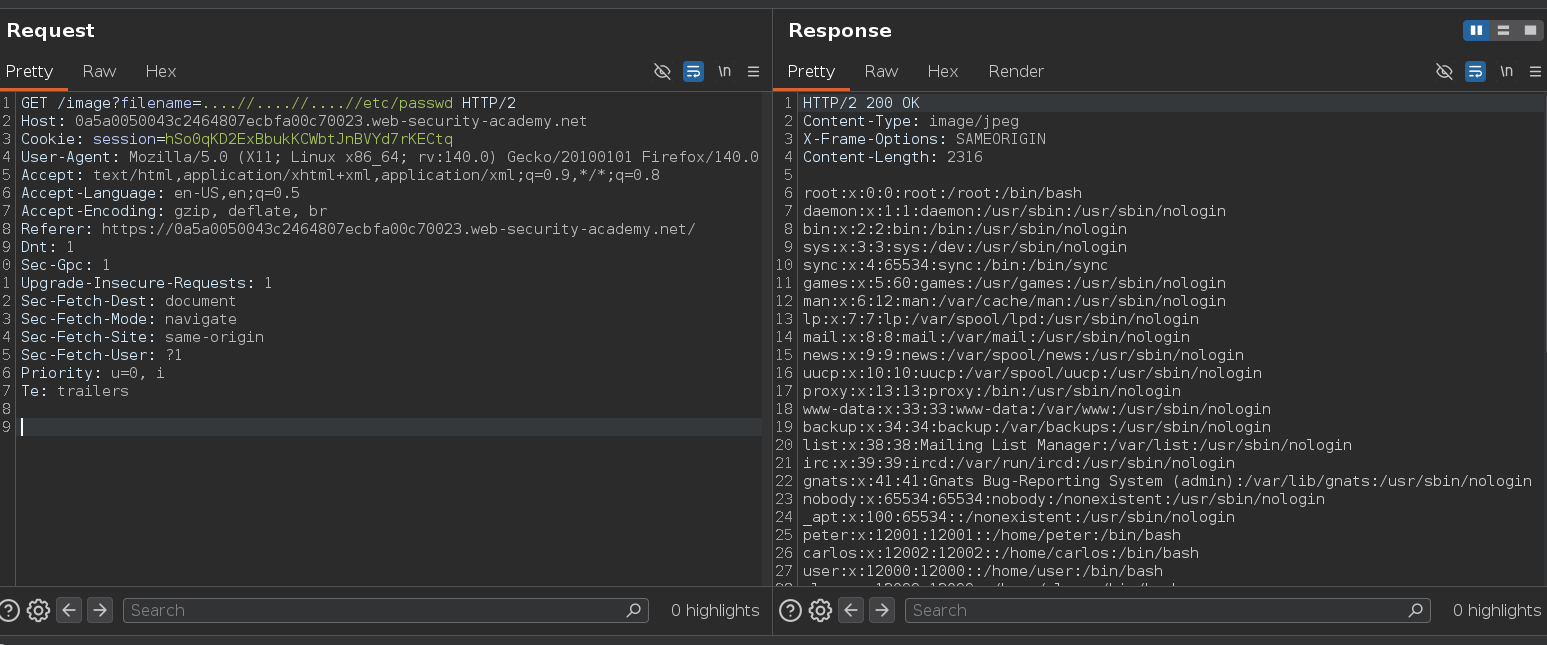Open the Response panel options menu
This screenshot has height=645, width=1547.
tap(1535, 71)
